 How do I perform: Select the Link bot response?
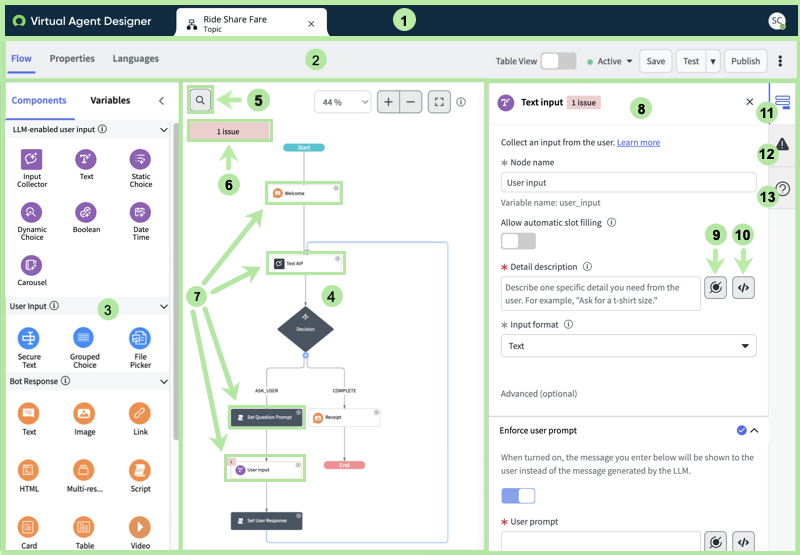[140, 413]
